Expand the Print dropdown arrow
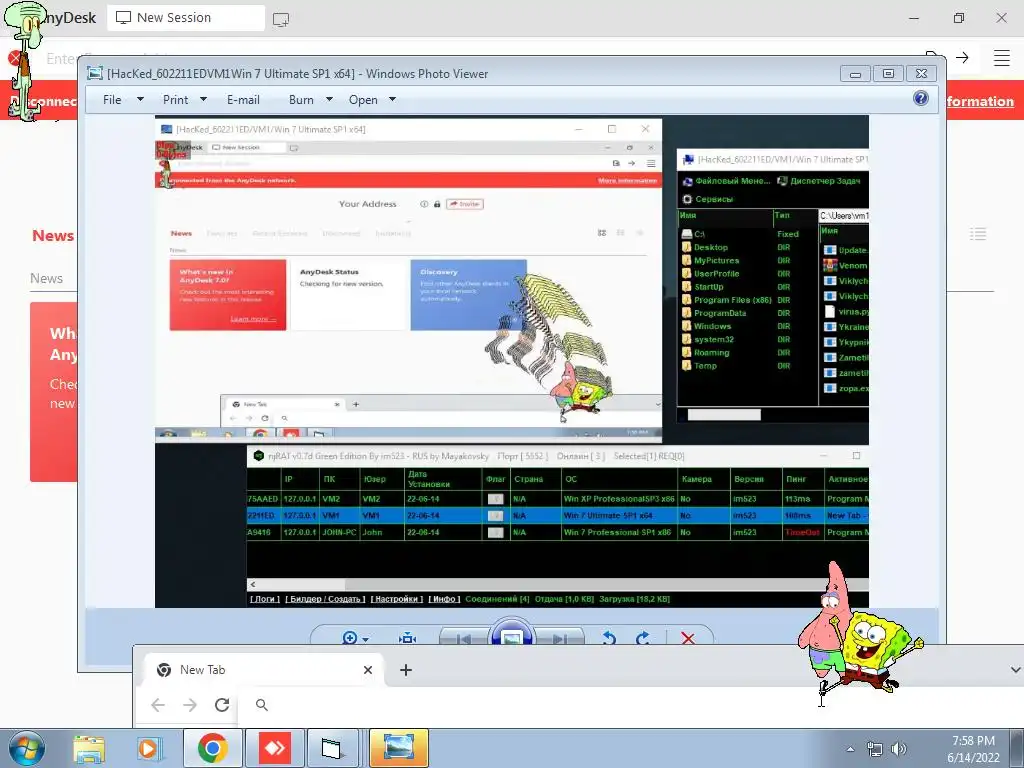 203,99
